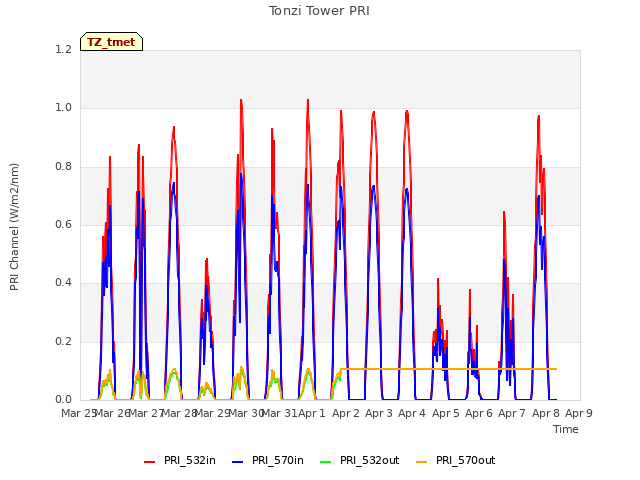This screenshot has width=640, height=480.
Task: Click the y-axis label PRI Channel (W/m2/nm)
Action: pos(14,227)
